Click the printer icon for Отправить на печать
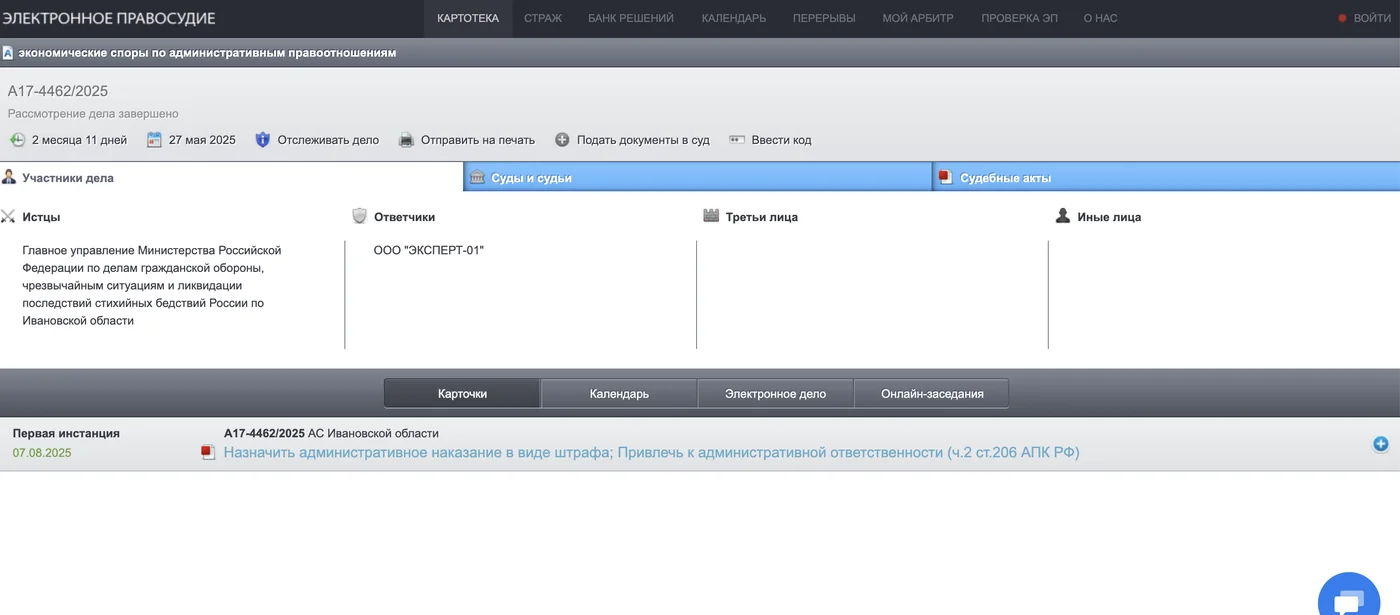This screenshot has width=1400, height=615. [x=406, y=140]
